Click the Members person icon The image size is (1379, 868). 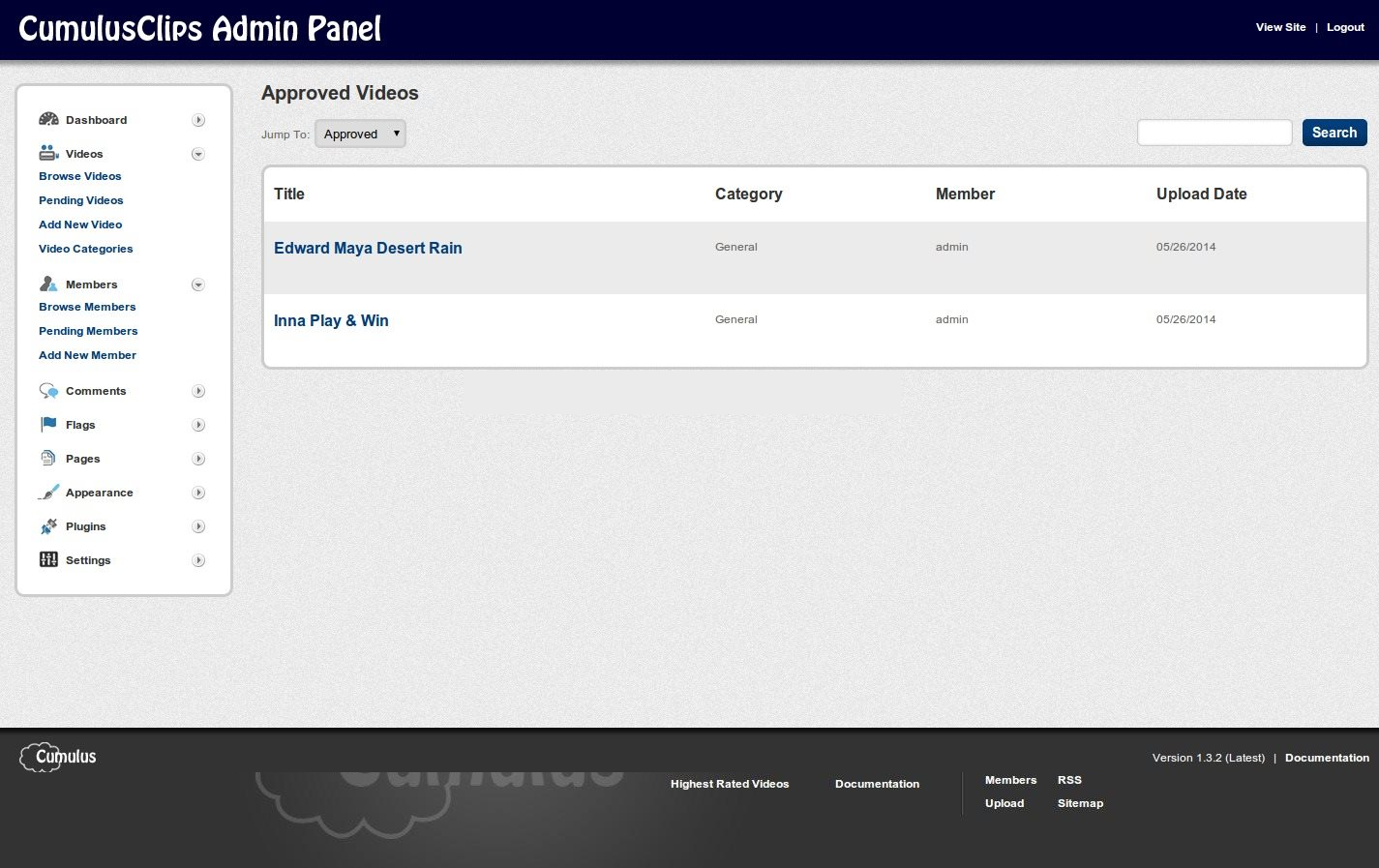coord(48,284)
